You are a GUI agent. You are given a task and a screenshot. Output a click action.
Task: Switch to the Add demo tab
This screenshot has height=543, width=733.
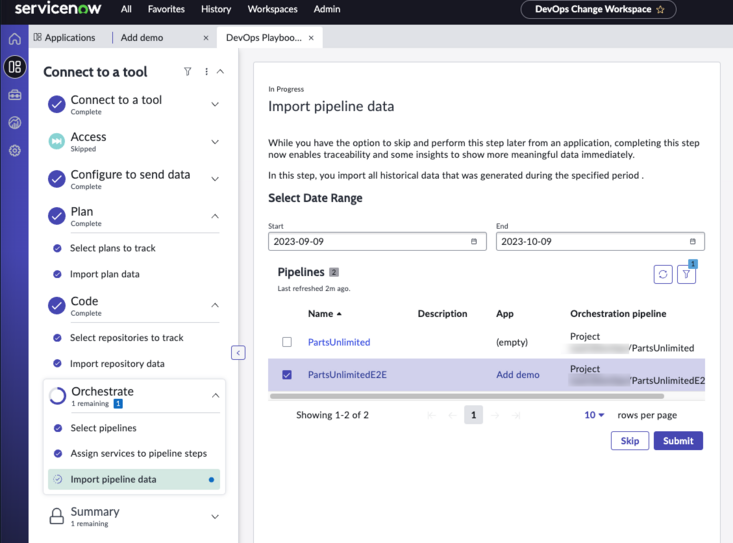142,37
